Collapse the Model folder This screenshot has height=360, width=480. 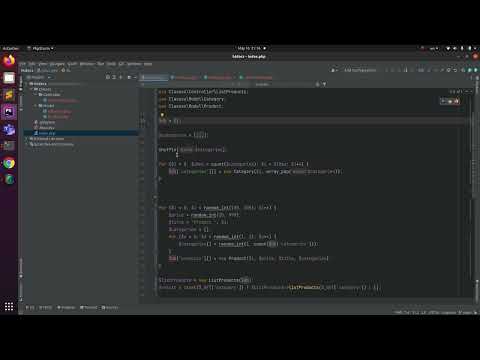36,106
